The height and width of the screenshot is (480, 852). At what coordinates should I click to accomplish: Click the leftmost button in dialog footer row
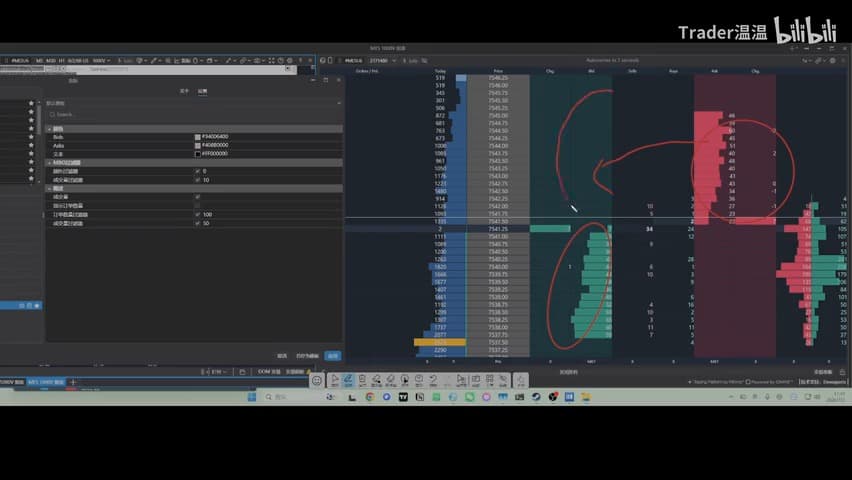[281, 356]
